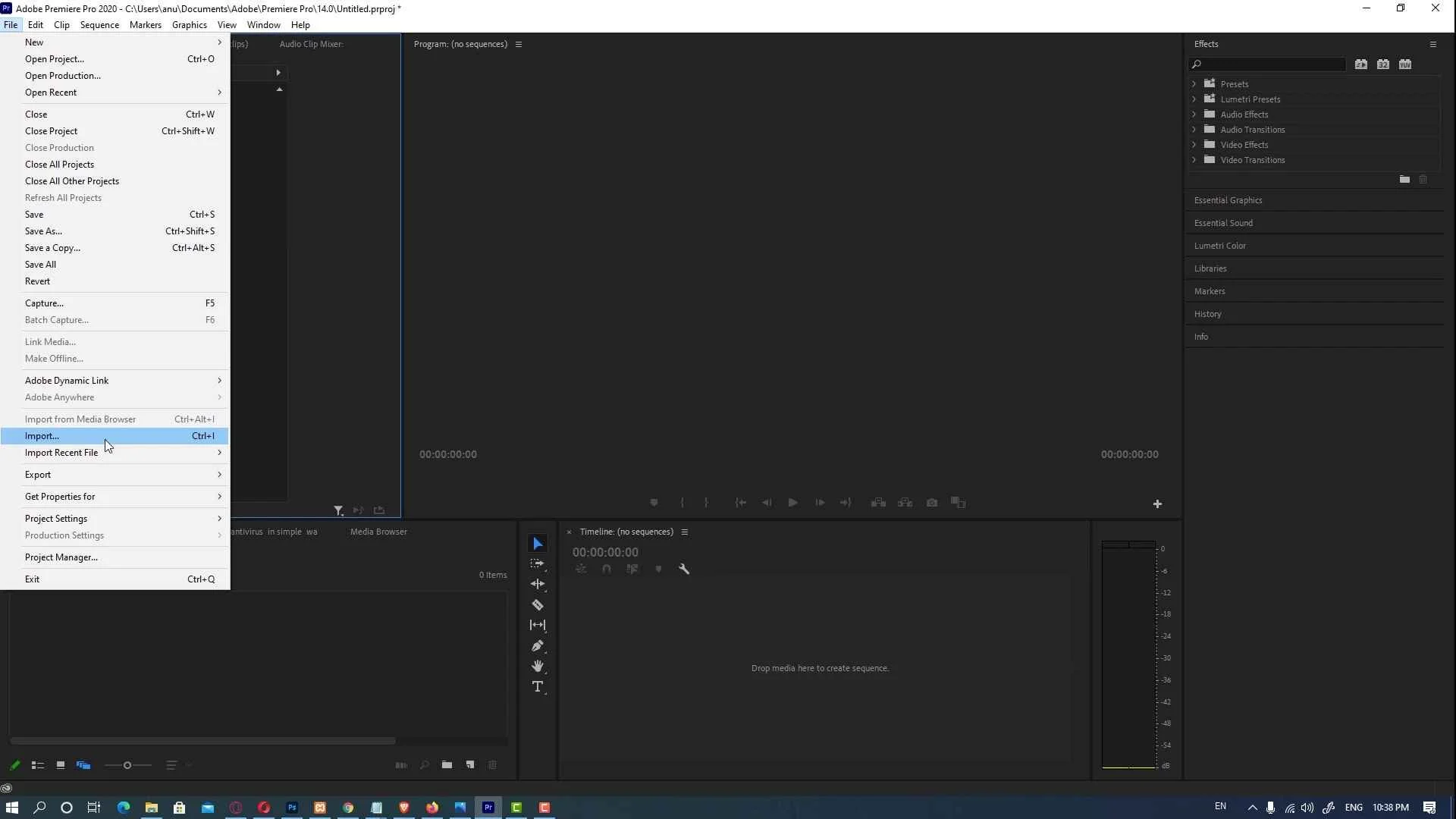The height and width of the screenshot is (819, 1456).
Task: Toggle project write-lock green pencil
Action: click(x=14, y=765)
